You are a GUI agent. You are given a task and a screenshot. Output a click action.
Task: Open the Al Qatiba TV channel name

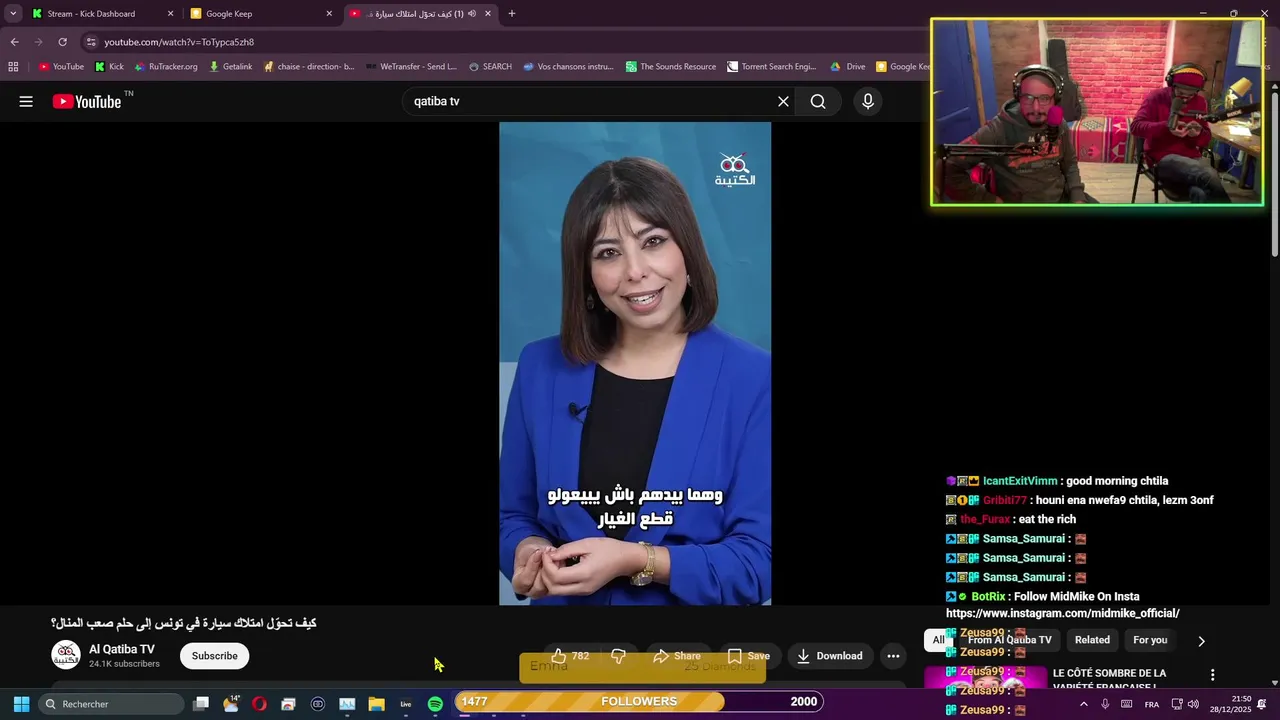coord(122,649)
